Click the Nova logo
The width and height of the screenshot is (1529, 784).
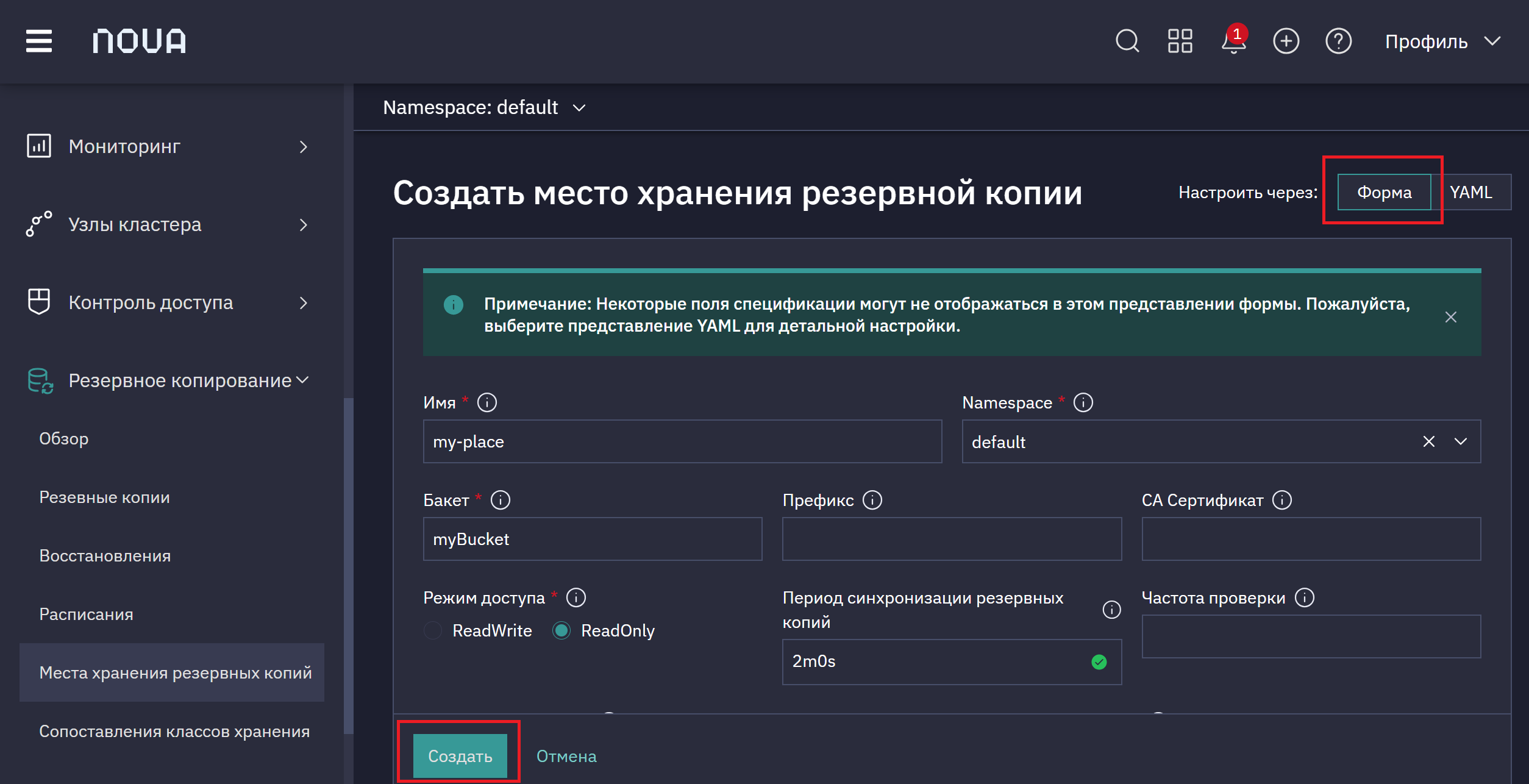tap(140, 41)
